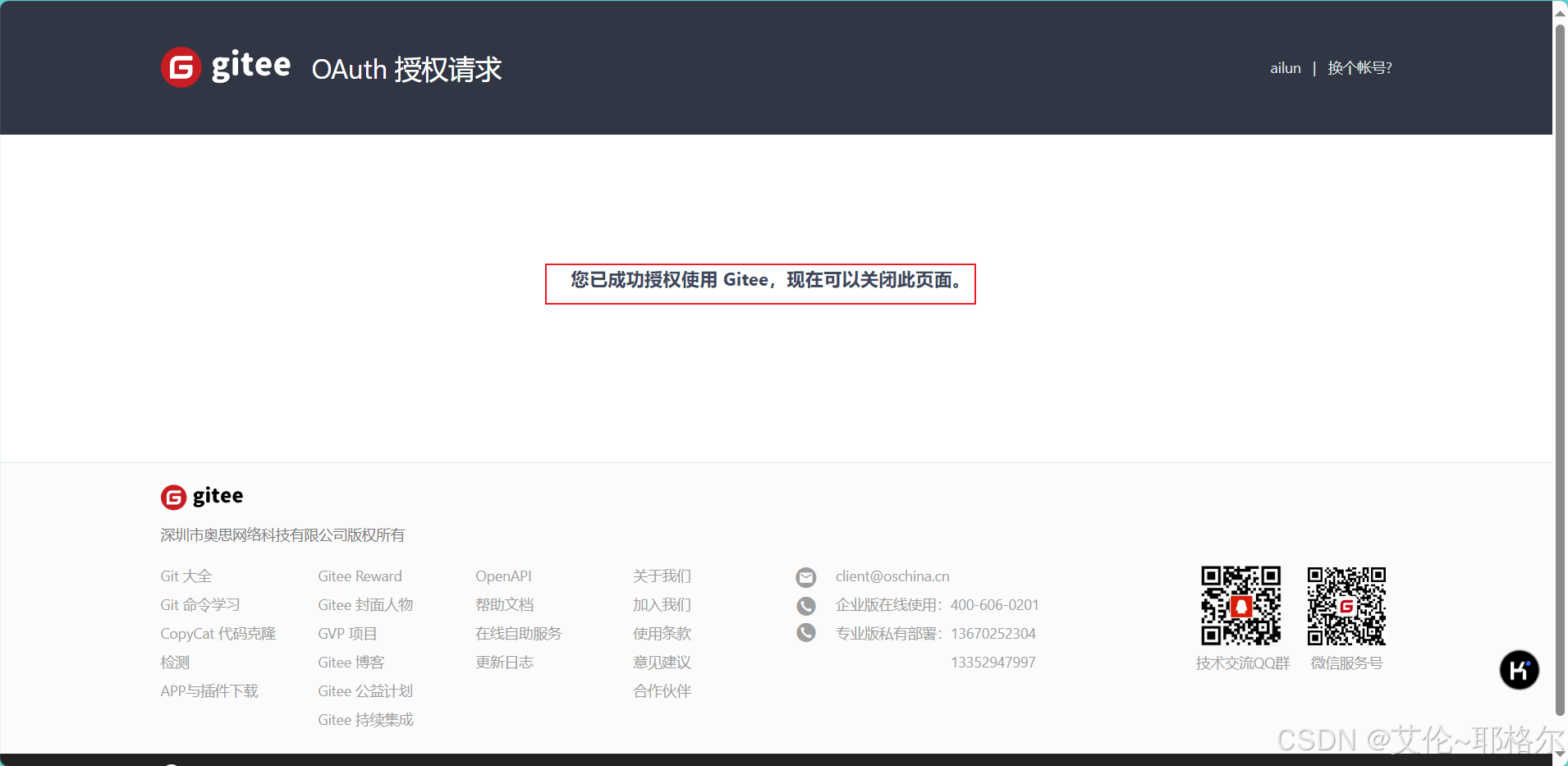
Task: Open the GVP 项目 link
Action: coord(347,634)
